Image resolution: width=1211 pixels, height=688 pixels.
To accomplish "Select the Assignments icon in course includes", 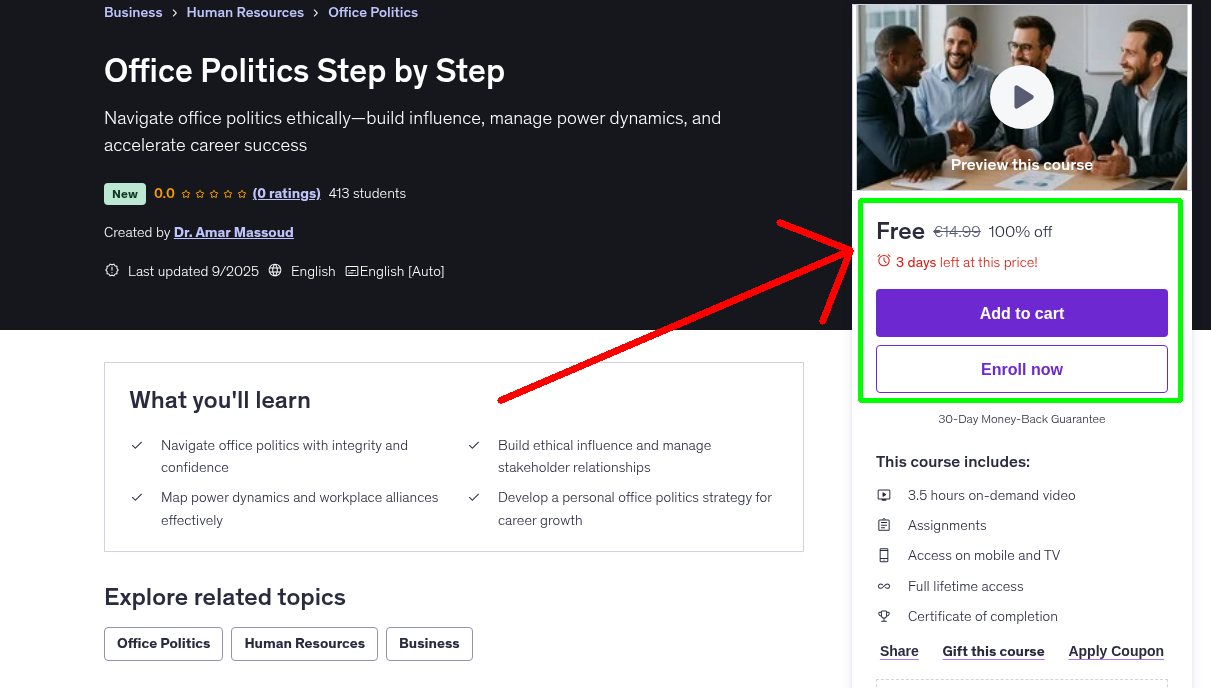I will (x=884, y=524).
